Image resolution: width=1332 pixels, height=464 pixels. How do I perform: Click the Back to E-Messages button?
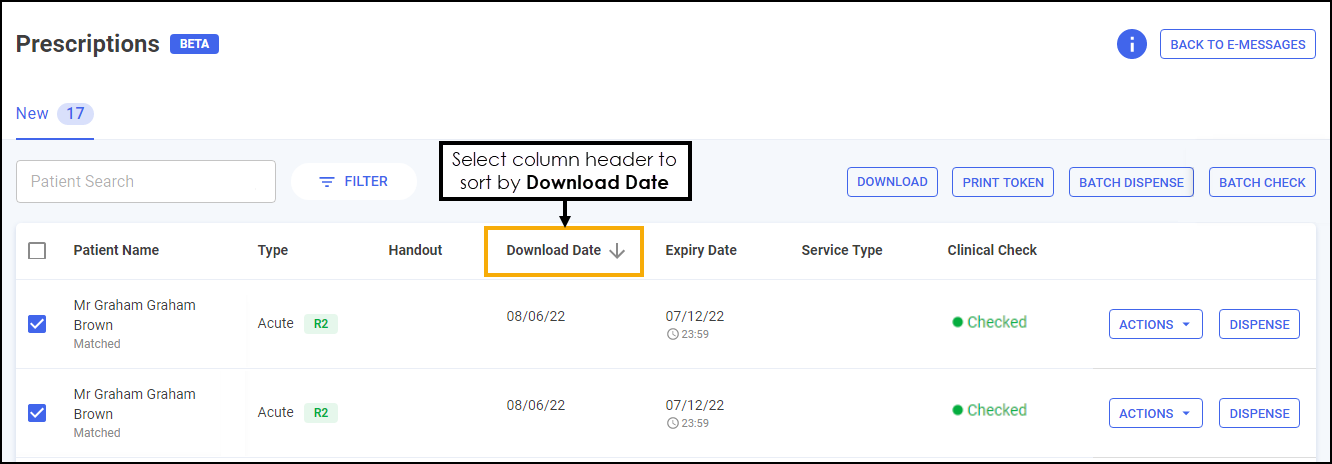1237,44
